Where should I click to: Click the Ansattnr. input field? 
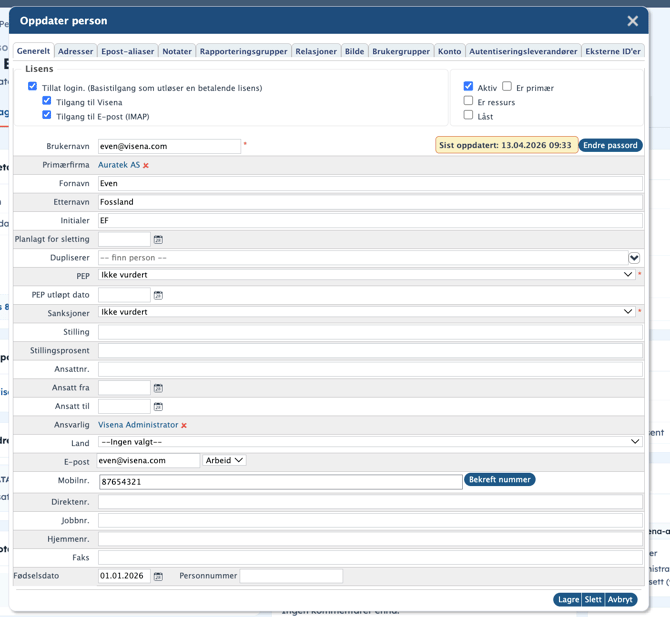point(370,369)
